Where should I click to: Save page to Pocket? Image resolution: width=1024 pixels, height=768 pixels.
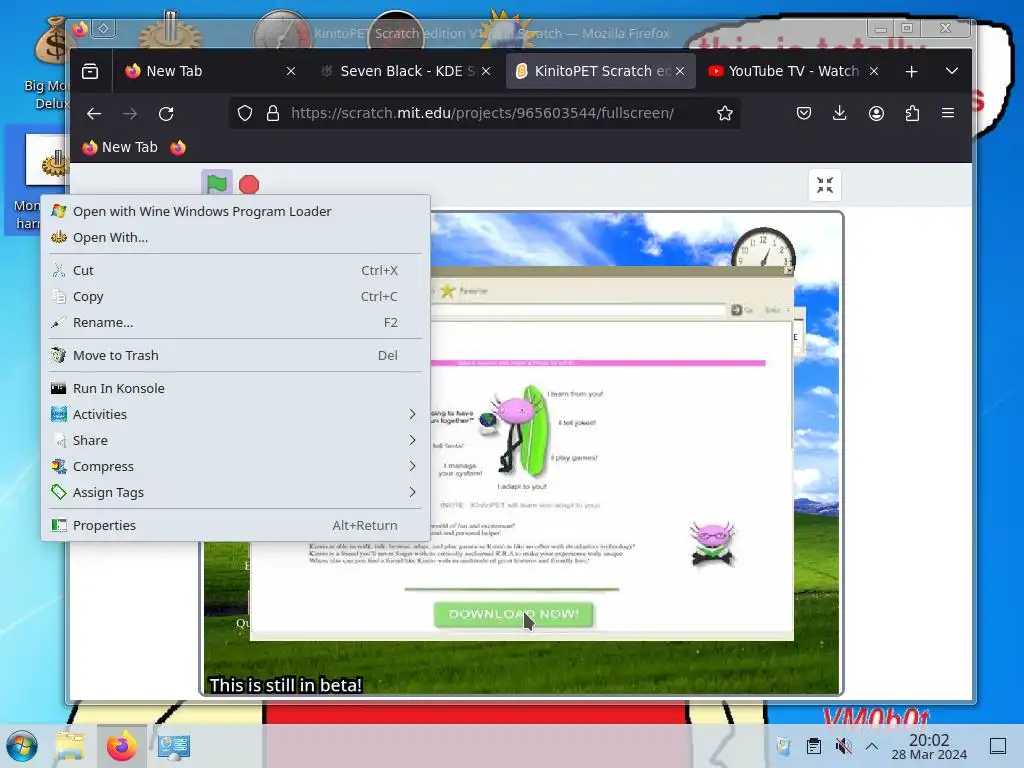[x=804, y=113]
